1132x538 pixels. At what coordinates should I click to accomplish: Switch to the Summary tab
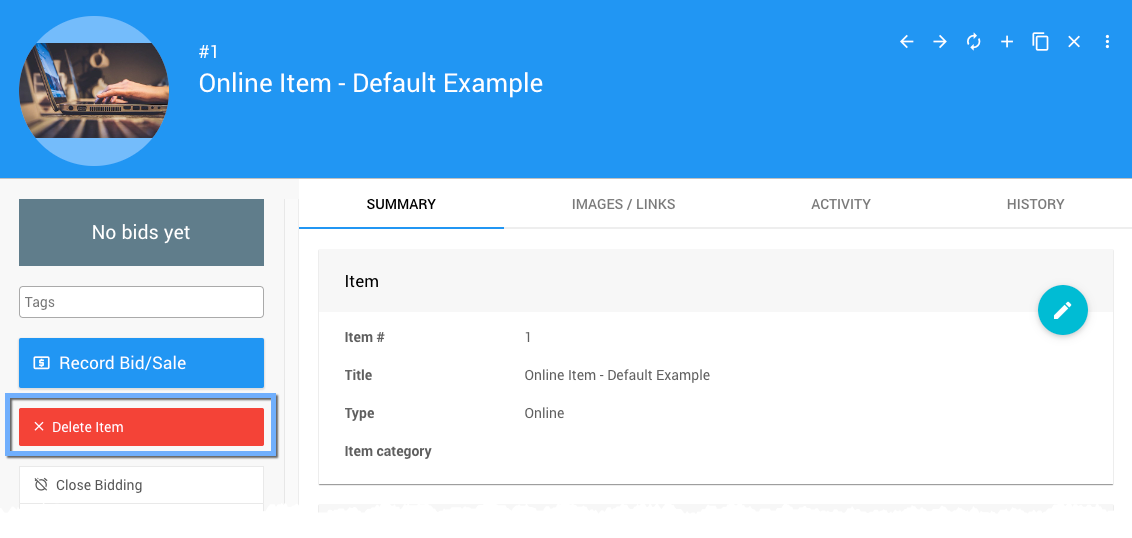pos(401,204)
